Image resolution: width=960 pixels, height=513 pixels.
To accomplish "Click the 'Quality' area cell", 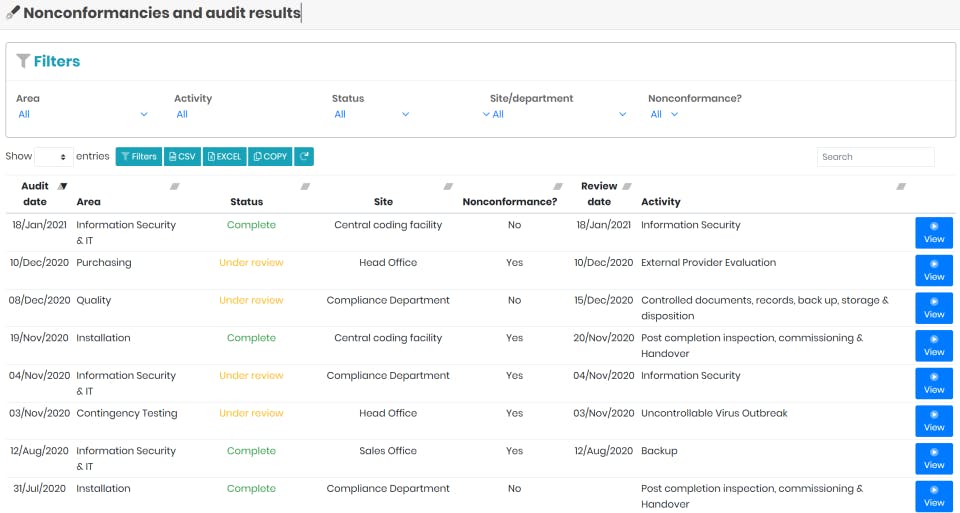I will pos(94,301).
